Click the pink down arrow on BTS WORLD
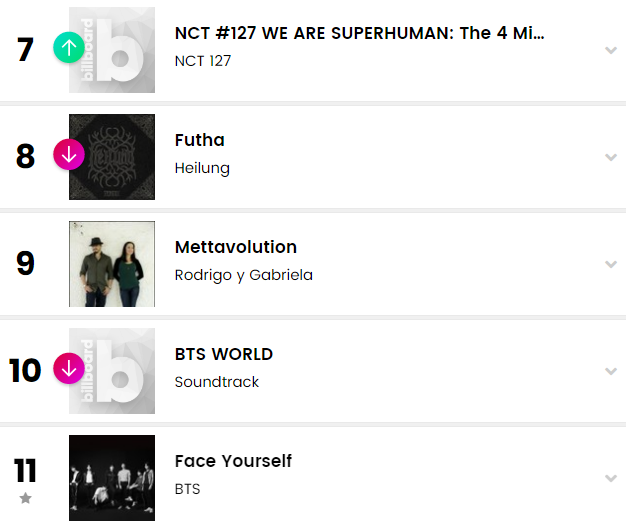Screen dimensions: 626x524 (69, 368)
